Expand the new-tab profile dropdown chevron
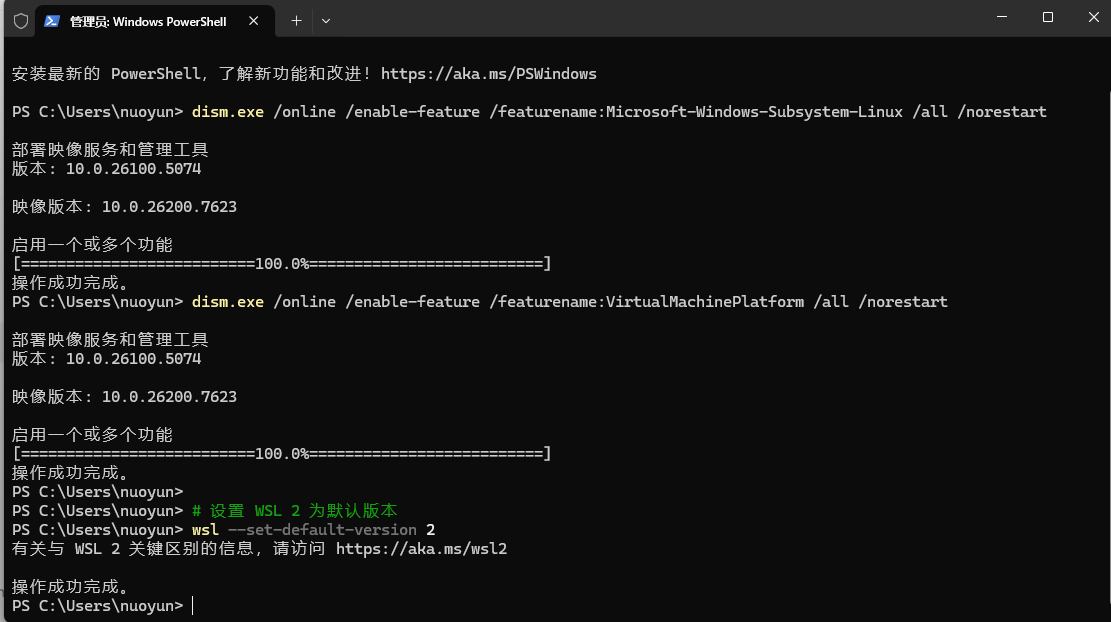1111x622 pixels. coord(326,21)
